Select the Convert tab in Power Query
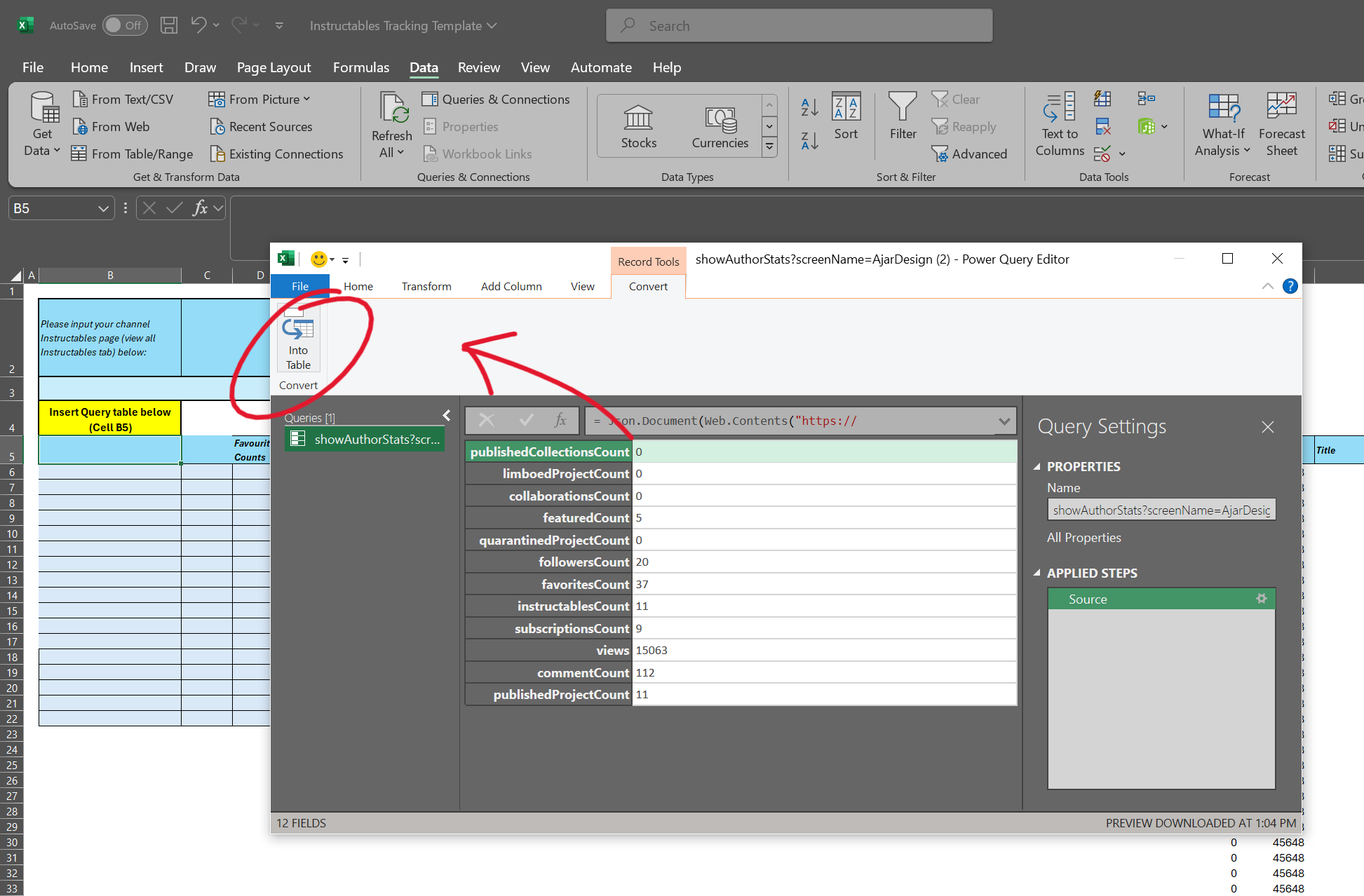Image resolution: width=1364 pixels, height=896 pixels. [x=648, y=286]
